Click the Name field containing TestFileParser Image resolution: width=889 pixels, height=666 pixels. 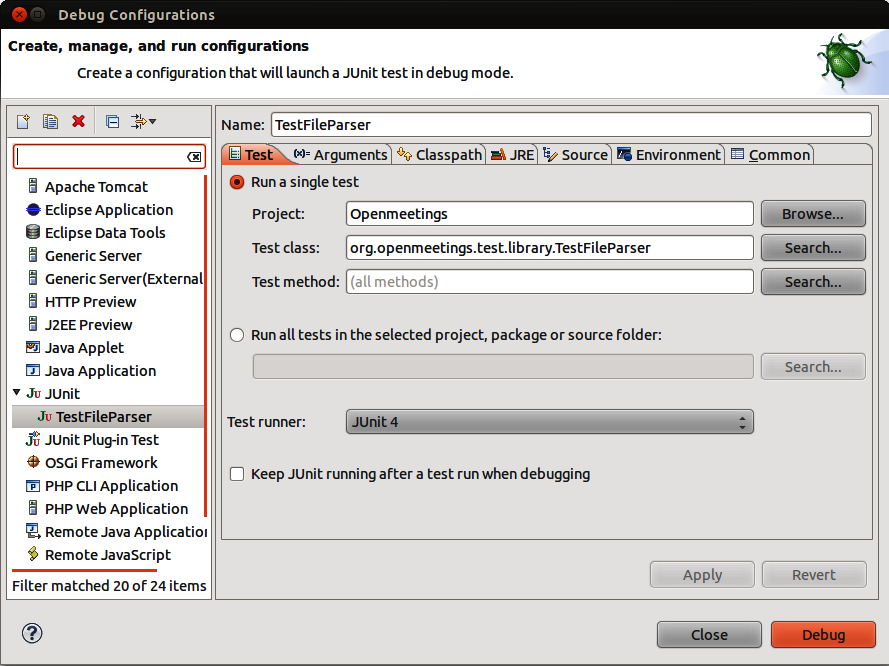click(x=571, y=125)
